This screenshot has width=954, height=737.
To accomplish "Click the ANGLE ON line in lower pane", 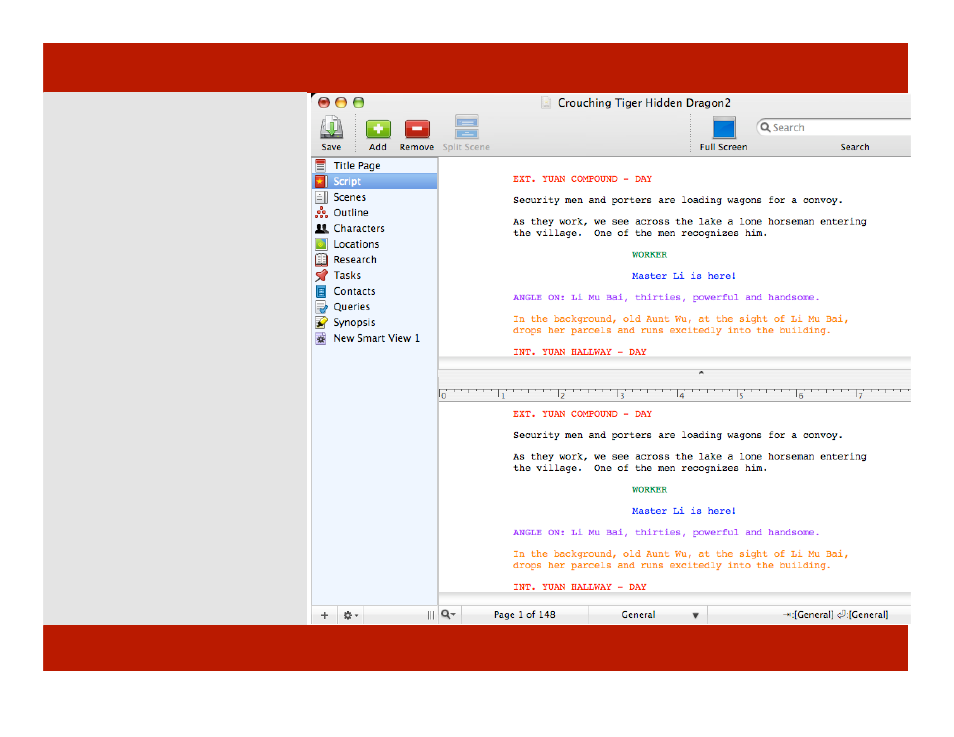I will 666,533.
